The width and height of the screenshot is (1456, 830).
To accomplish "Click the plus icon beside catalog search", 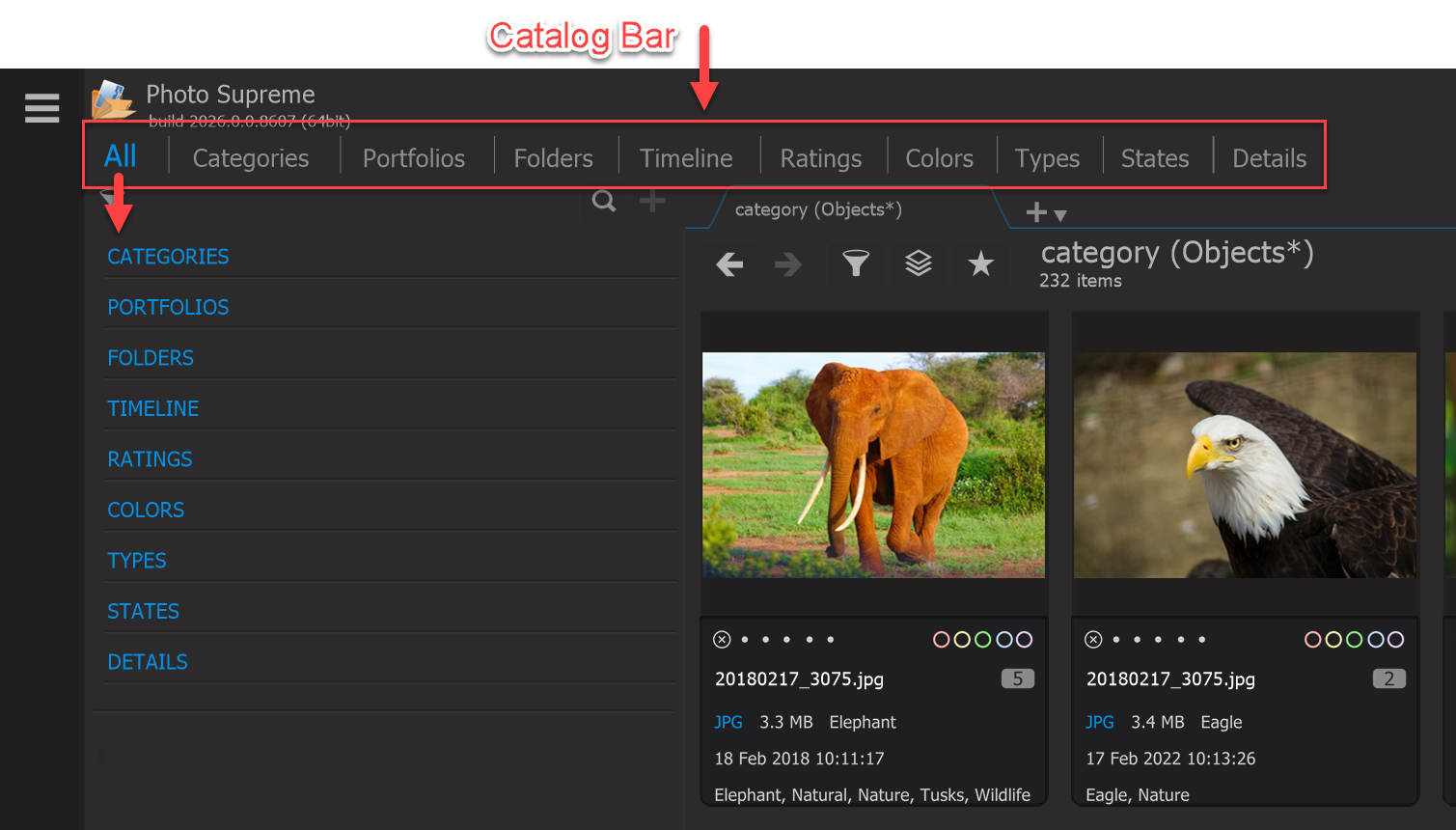I will pyautogui.click(x=652, y=201).
